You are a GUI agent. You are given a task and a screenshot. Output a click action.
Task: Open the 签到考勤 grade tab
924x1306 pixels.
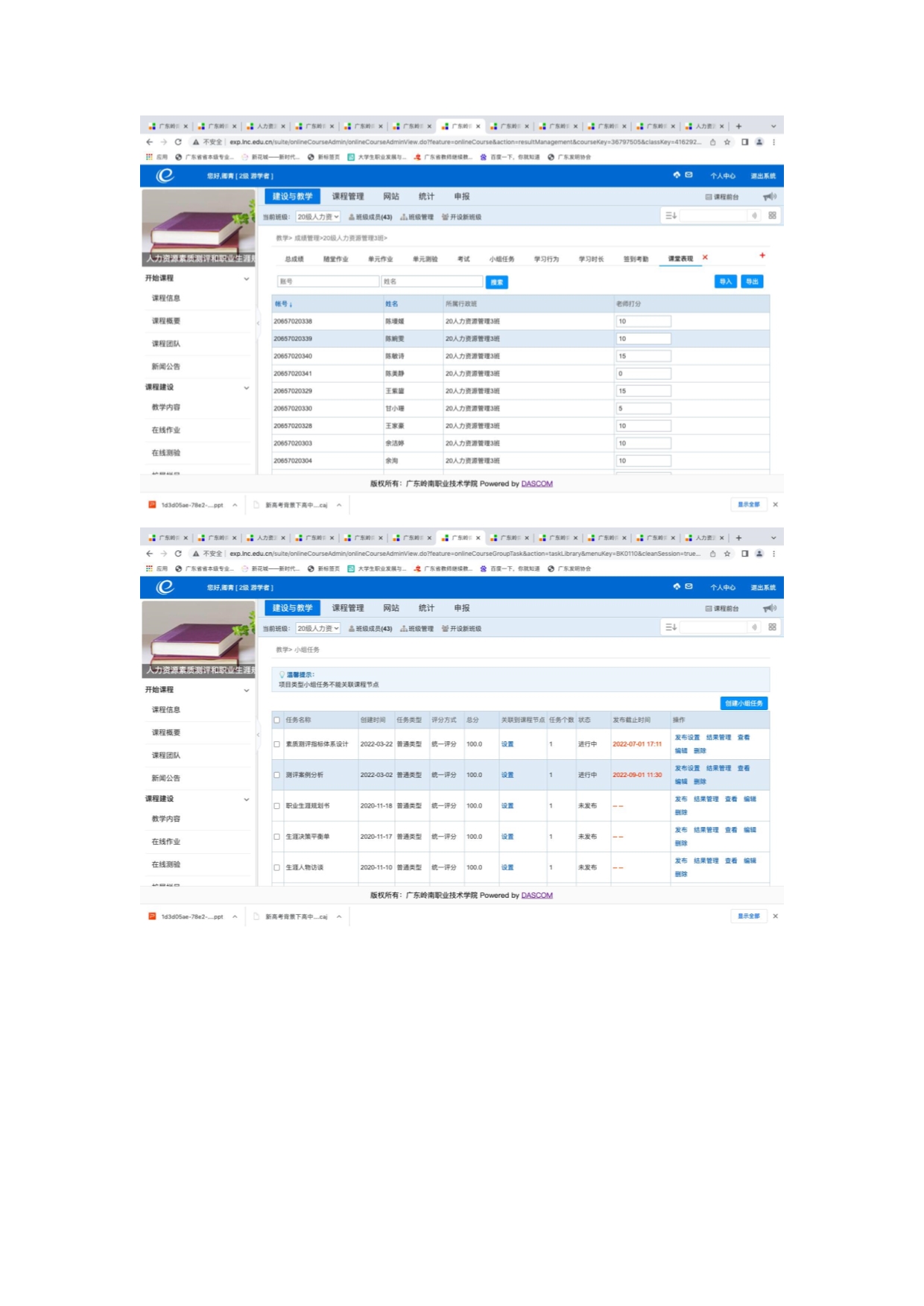(636, 259)
